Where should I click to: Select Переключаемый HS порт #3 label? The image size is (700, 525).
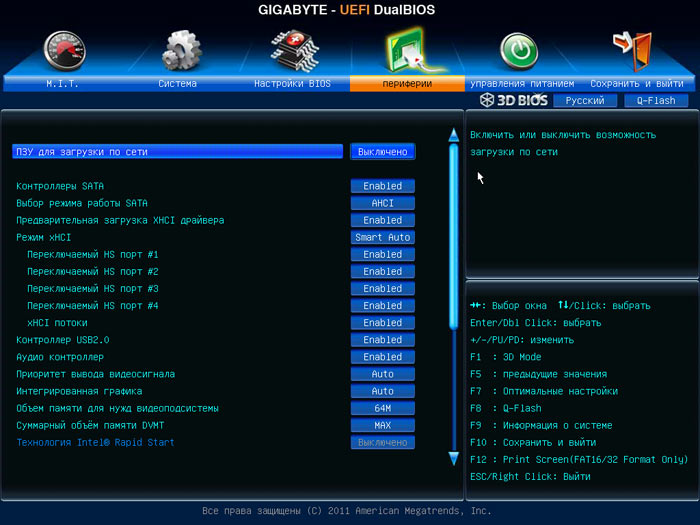tap(92, 289)
